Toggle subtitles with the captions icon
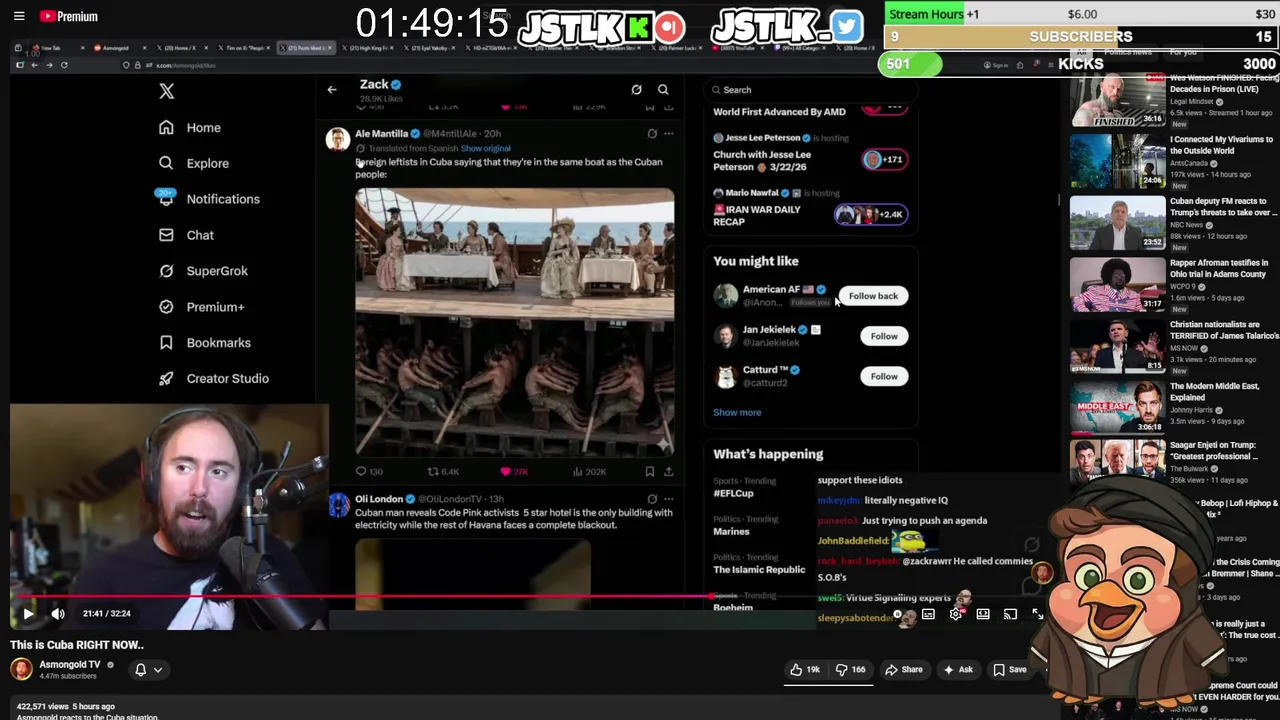Screen dimensions: 1280x720 [x=929, y=615]
